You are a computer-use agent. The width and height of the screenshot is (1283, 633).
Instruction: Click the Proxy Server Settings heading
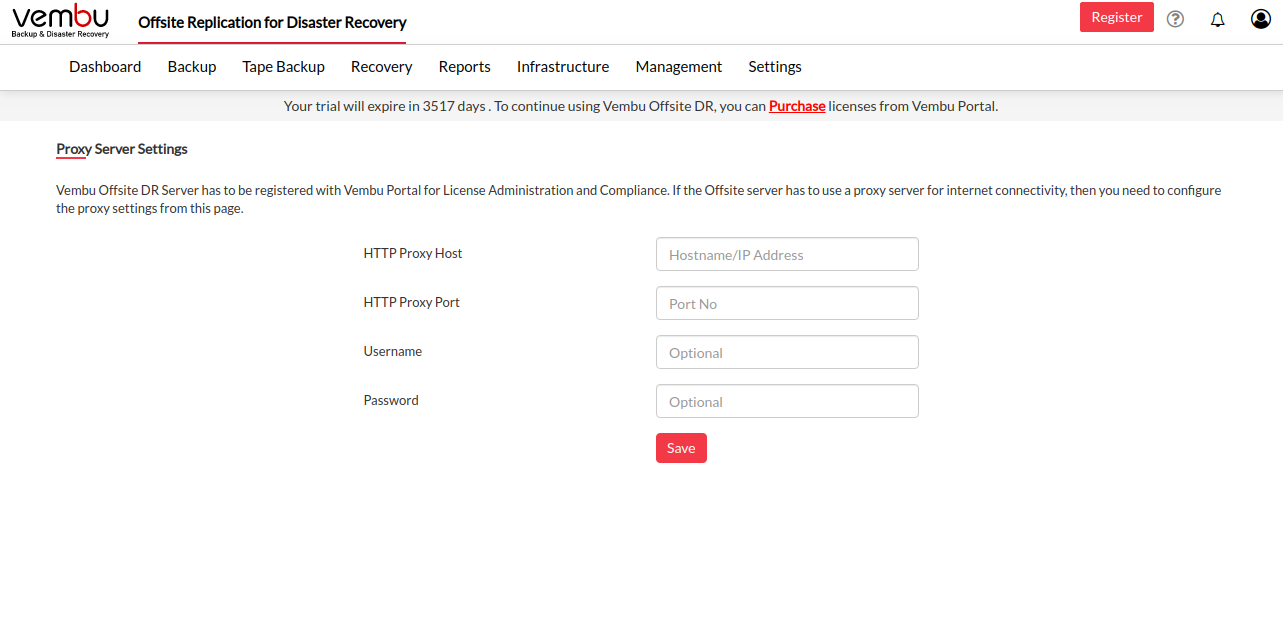pyautogui.click(x=122, y=149)
